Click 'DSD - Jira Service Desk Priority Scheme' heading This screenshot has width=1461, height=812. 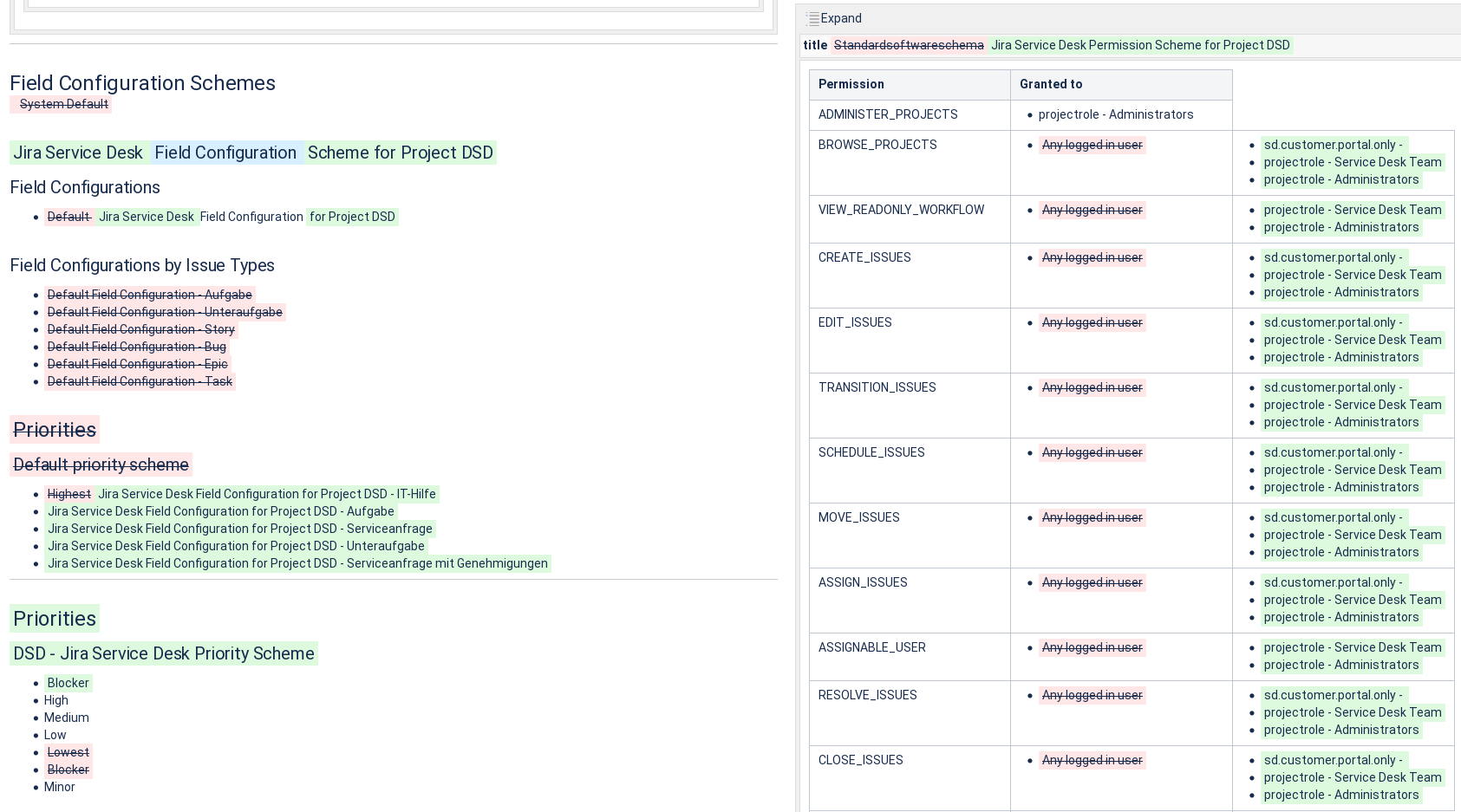(164, 653)
